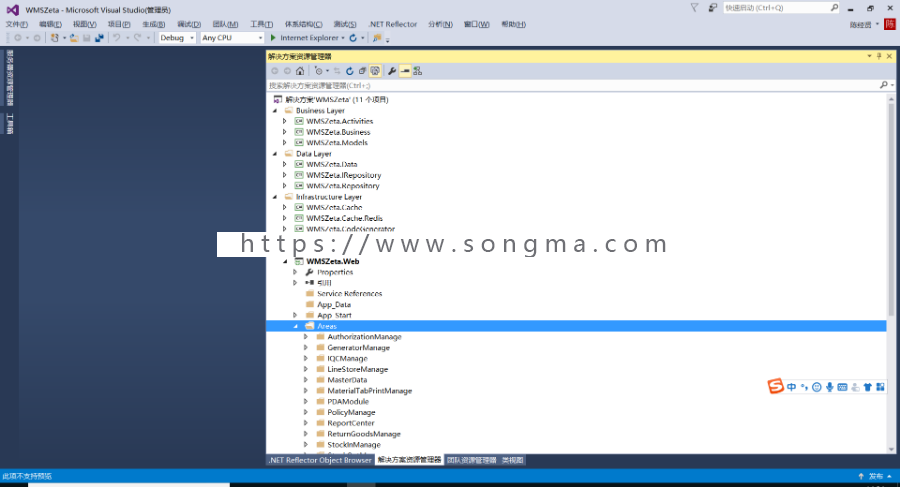Collapse the Data Layer folder
Viewport: 900px width, 487px height.
275,154
